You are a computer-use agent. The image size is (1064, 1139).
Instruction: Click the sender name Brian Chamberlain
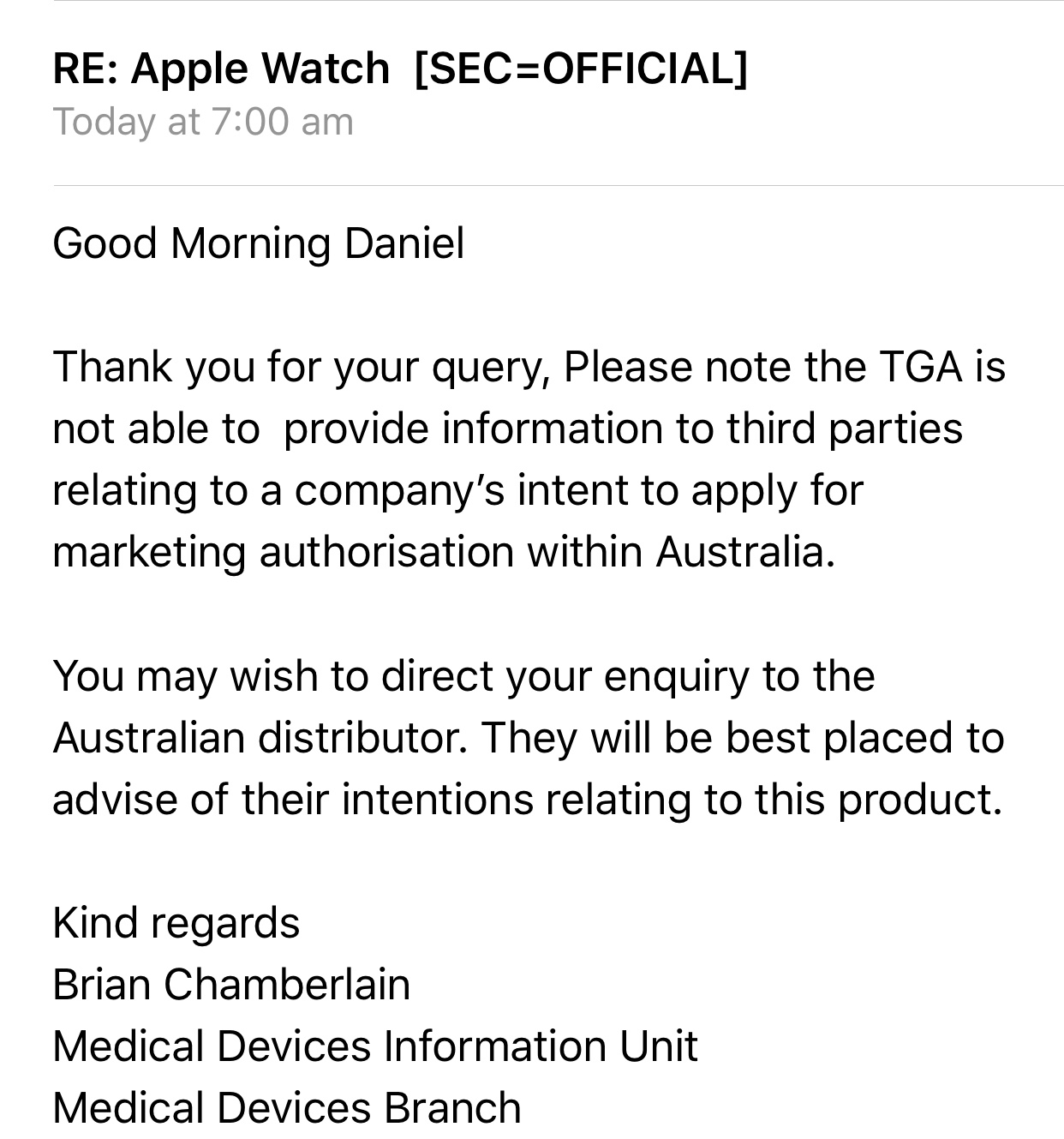click(231, 984)
